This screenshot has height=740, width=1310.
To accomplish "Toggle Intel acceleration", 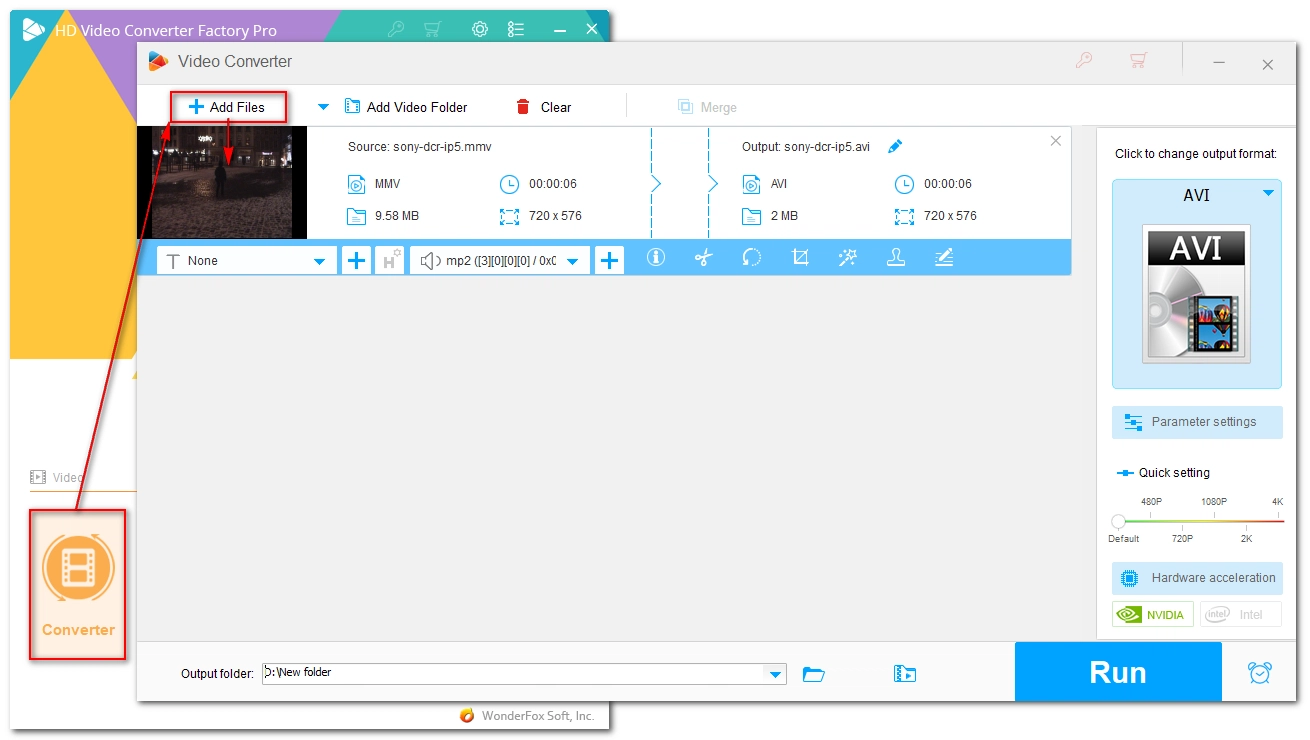I will click(1240, 614).
